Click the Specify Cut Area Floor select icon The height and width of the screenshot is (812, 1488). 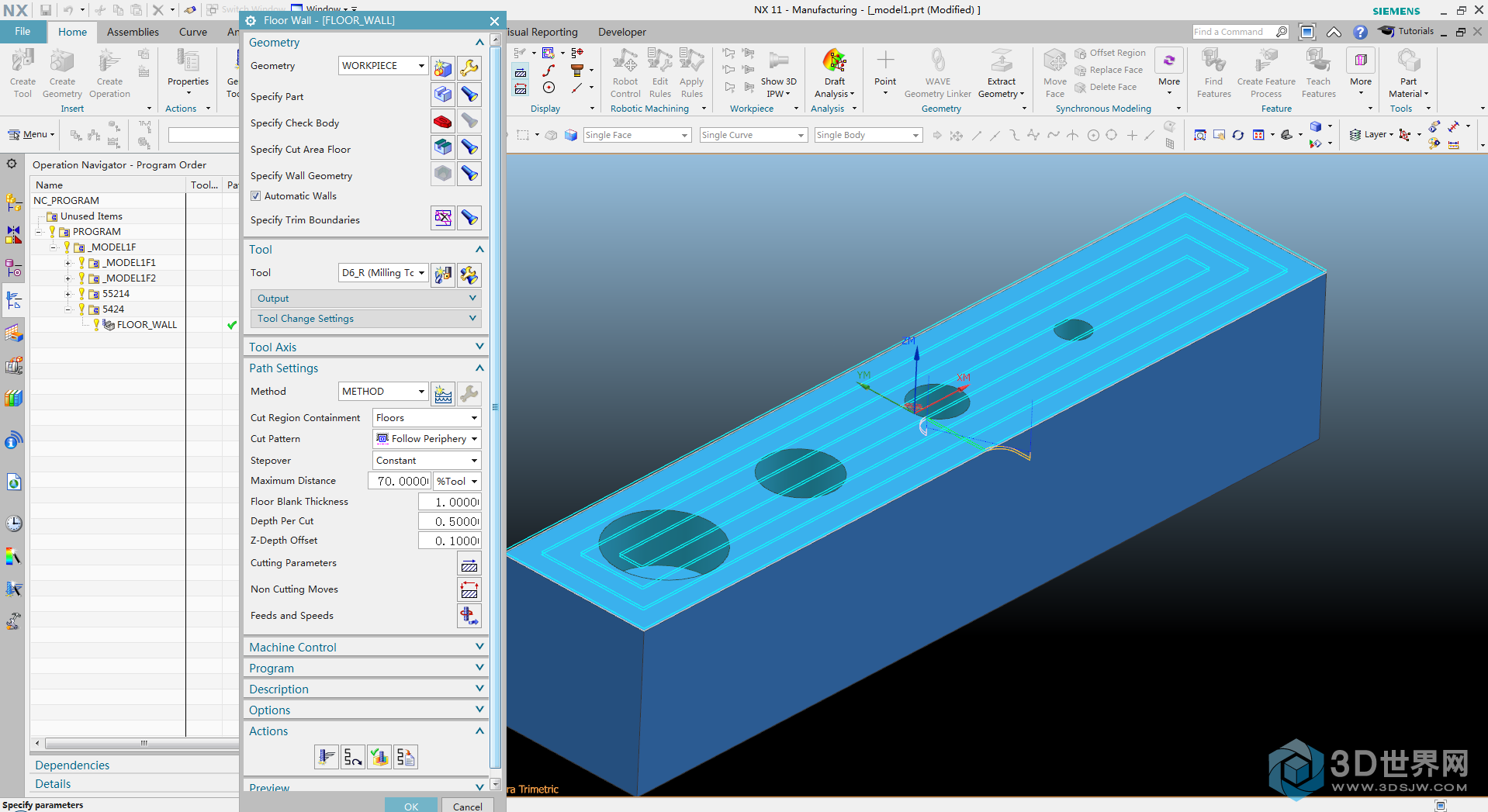click(443, 147)
